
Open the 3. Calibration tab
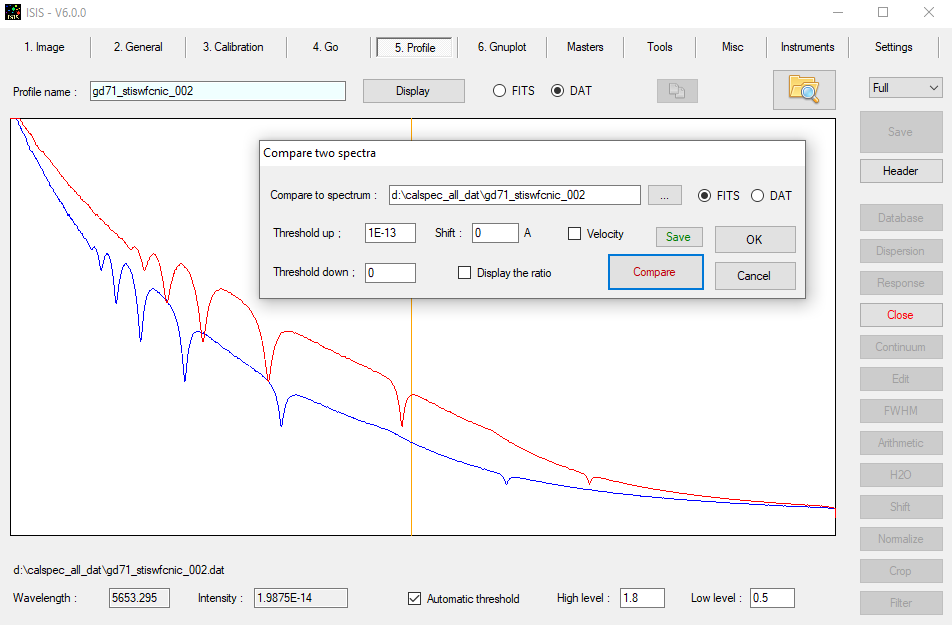click(233, 47)
